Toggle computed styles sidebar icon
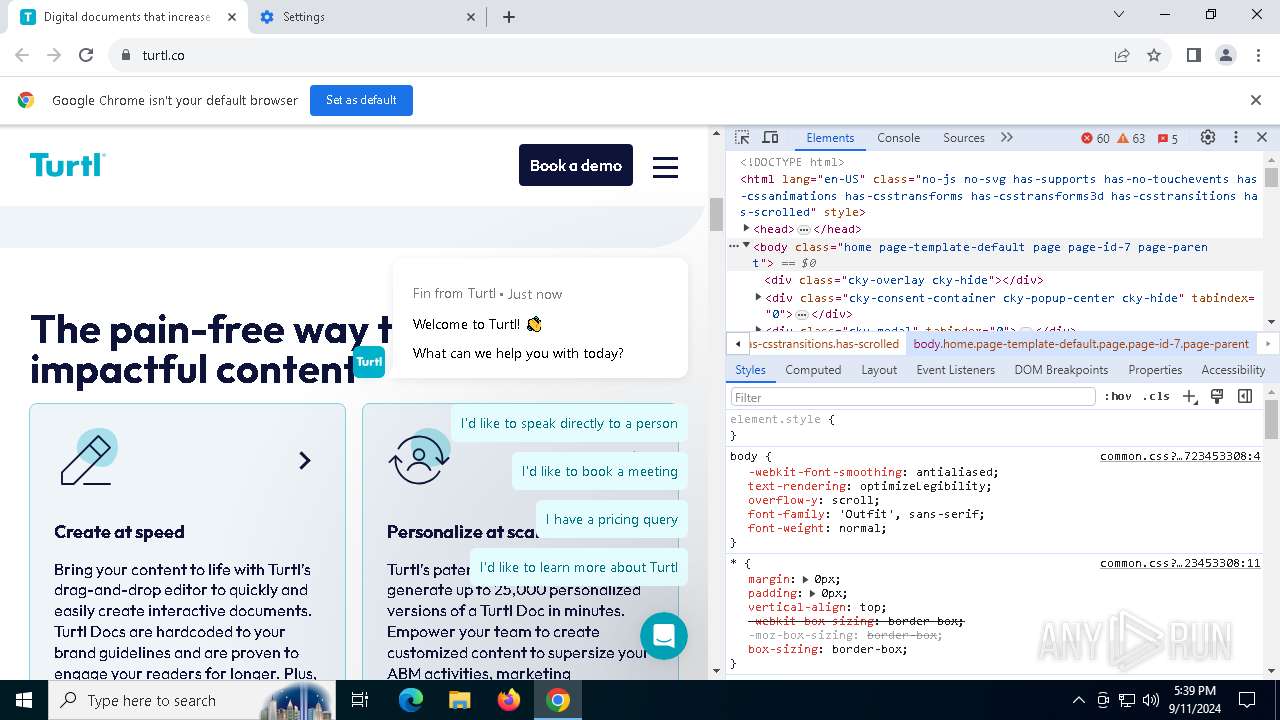The image size is (1280, 720). (1245, 397)
